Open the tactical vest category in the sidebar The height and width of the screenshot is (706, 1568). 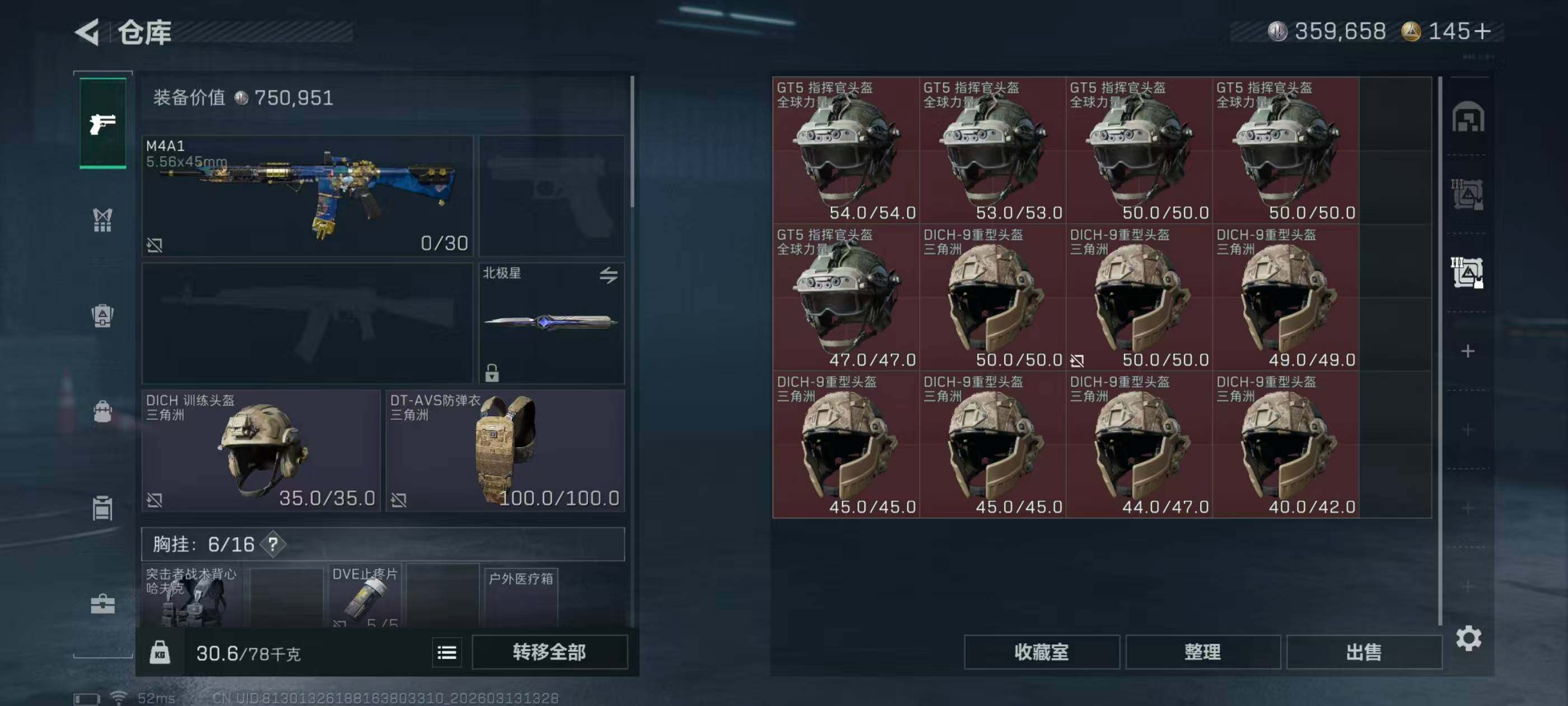point(102,220)
